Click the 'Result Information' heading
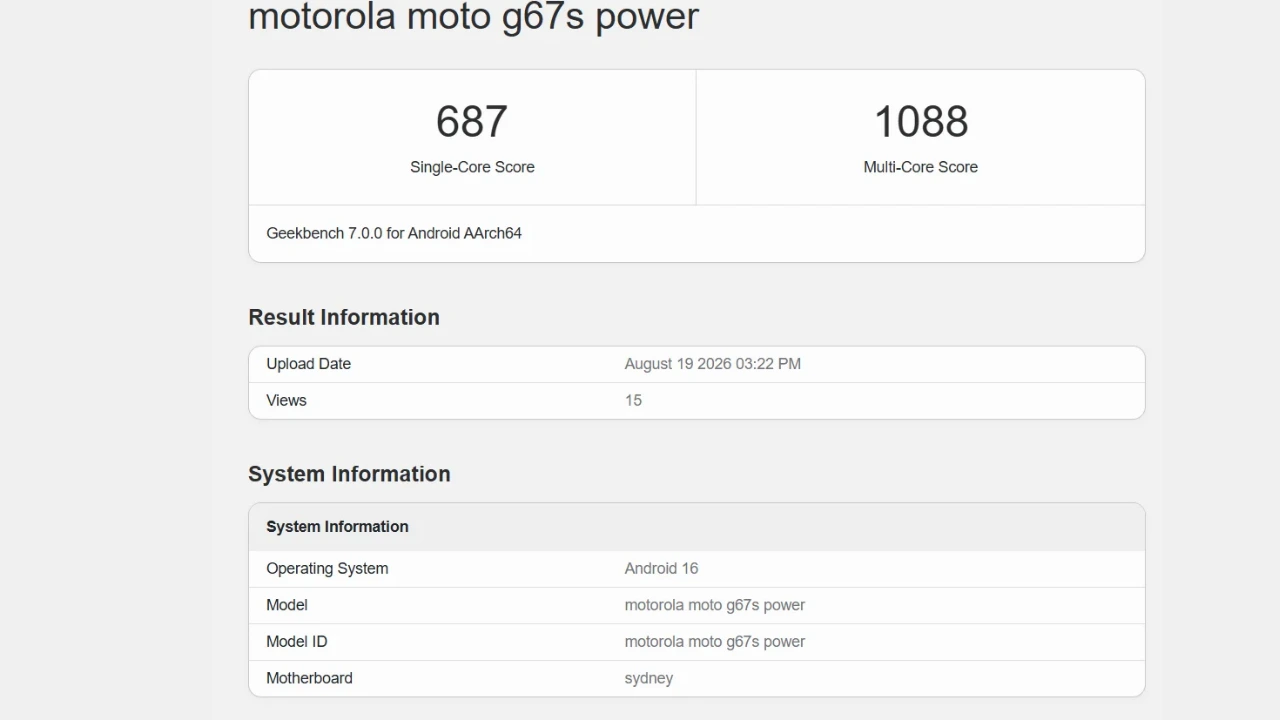This screenshot has width=1280, height=720. [344, 317]
